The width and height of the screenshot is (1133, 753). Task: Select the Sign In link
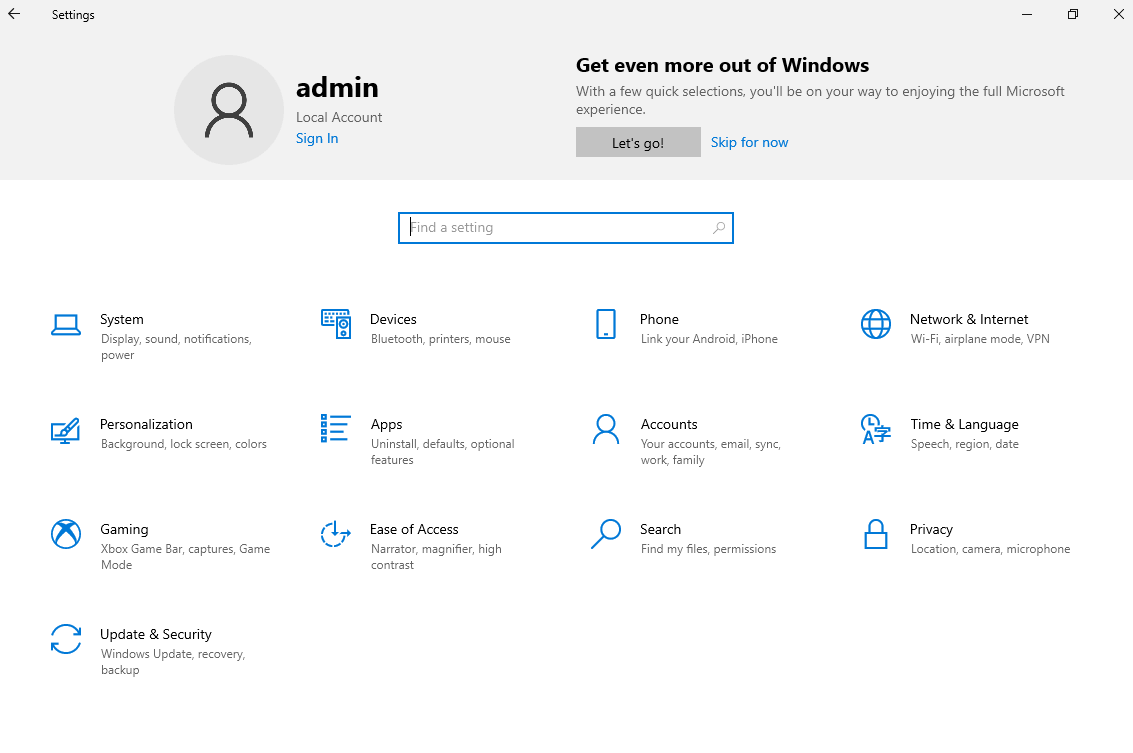coord(317,138)
